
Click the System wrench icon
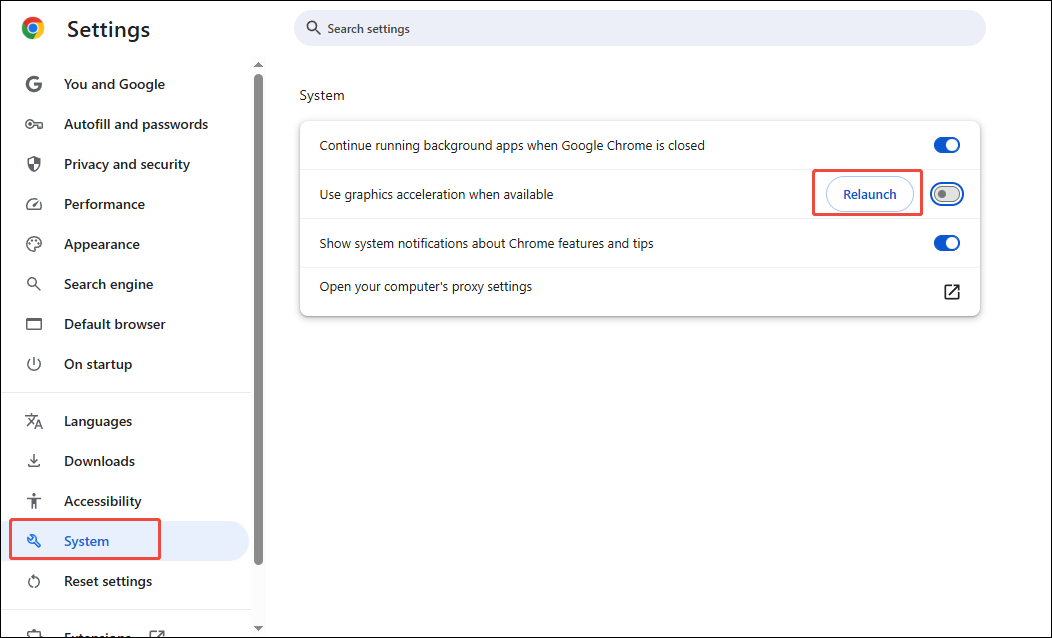click(33, 540)
